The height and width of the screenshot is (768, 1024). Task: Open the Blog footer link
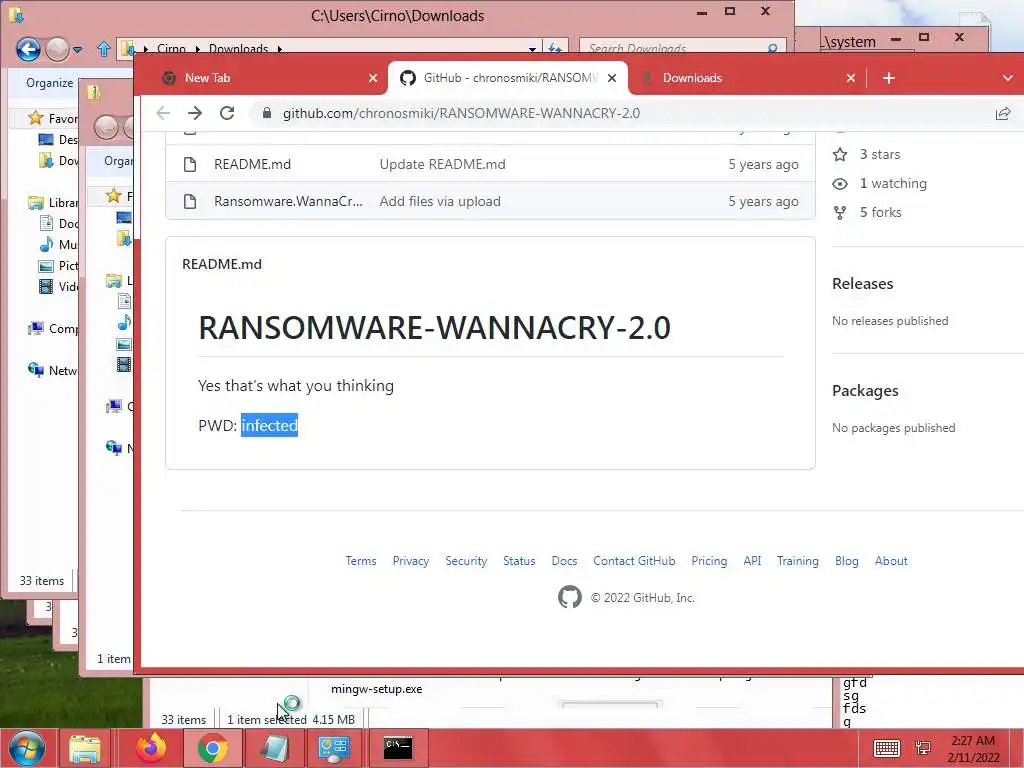[846, 561]
